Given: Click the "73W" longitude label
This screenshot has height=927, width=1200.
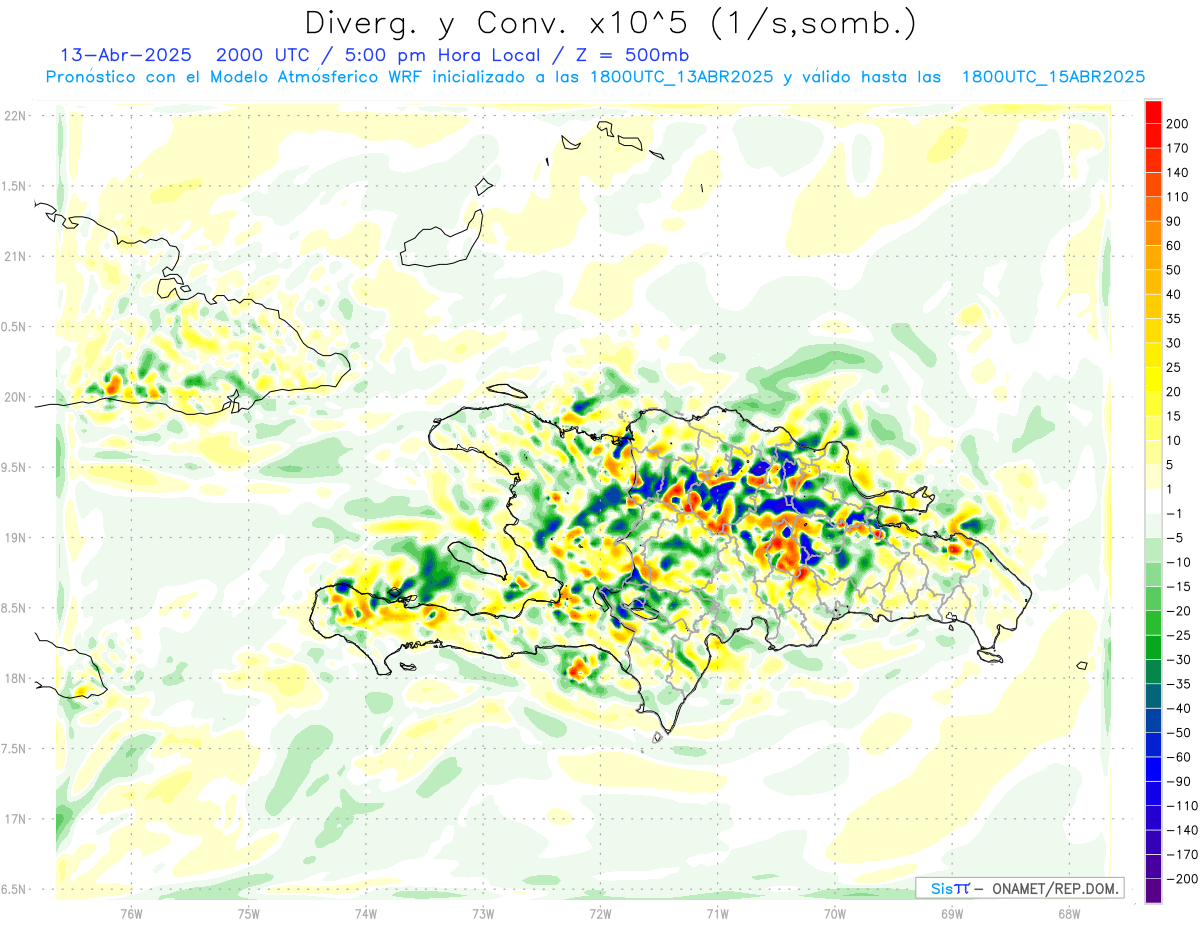Looking at the screenshot, I should tap(483, 913).
